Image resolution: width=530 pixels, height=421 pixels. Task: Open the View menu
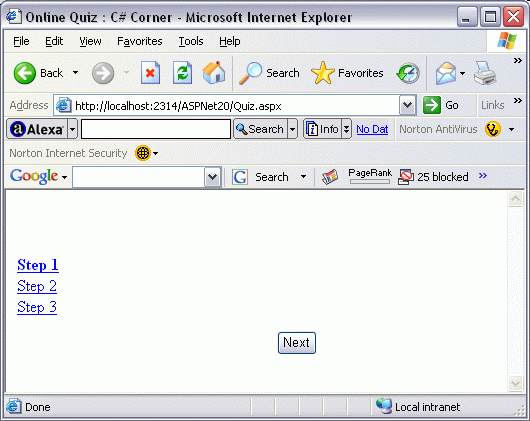90,41
